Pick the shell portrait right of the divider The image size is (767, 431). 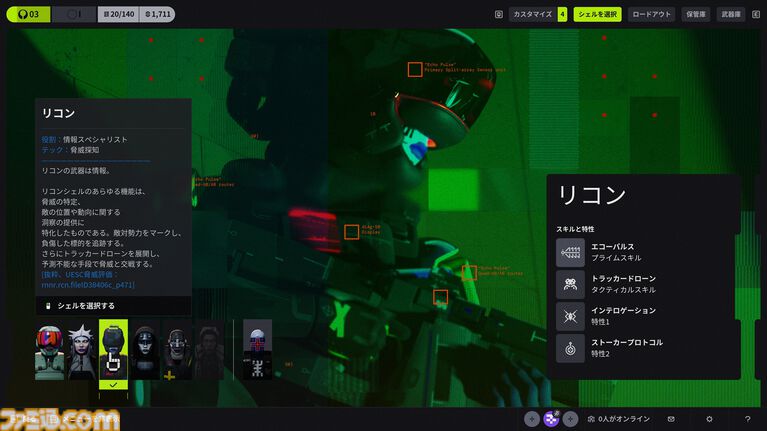(x=257, y=352)
